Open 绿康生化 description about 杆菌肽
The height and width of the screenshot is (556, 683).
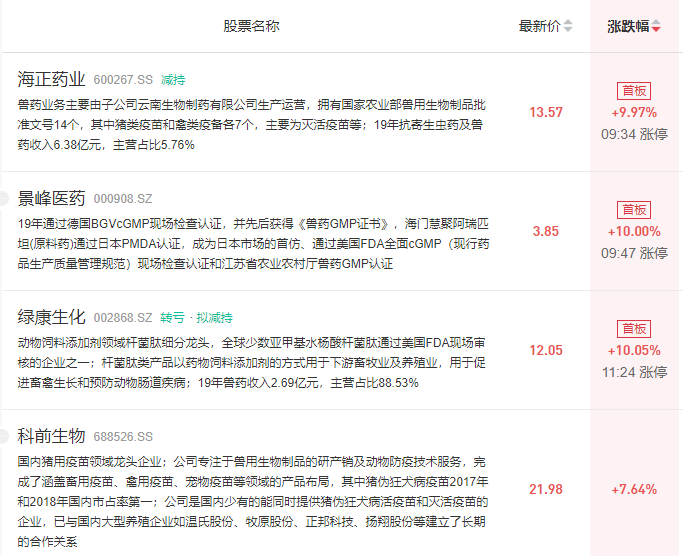[x=252, y=363]
